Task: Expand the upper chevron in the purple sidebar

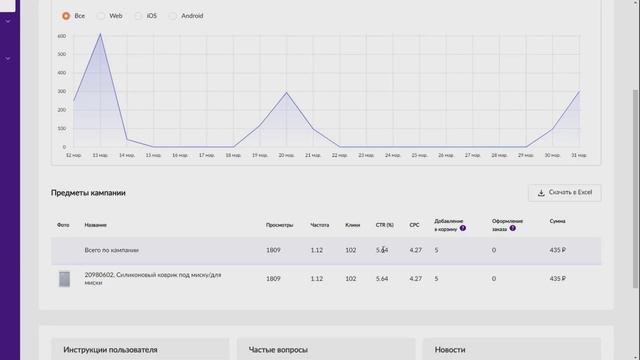Action: (x=8, y=20)
